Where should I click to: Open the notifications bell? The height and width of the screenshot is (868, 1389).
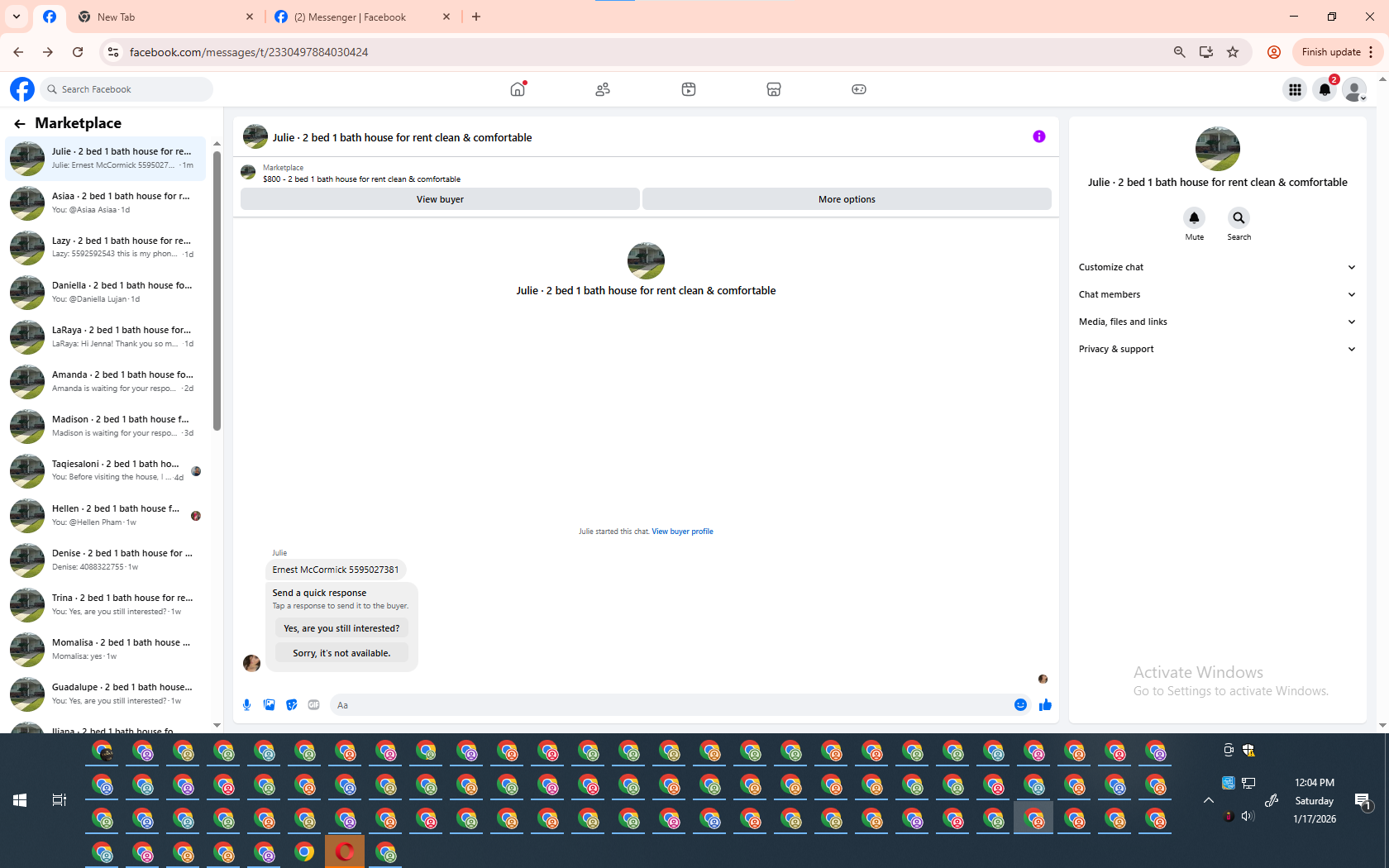[x=1325, y=89]
